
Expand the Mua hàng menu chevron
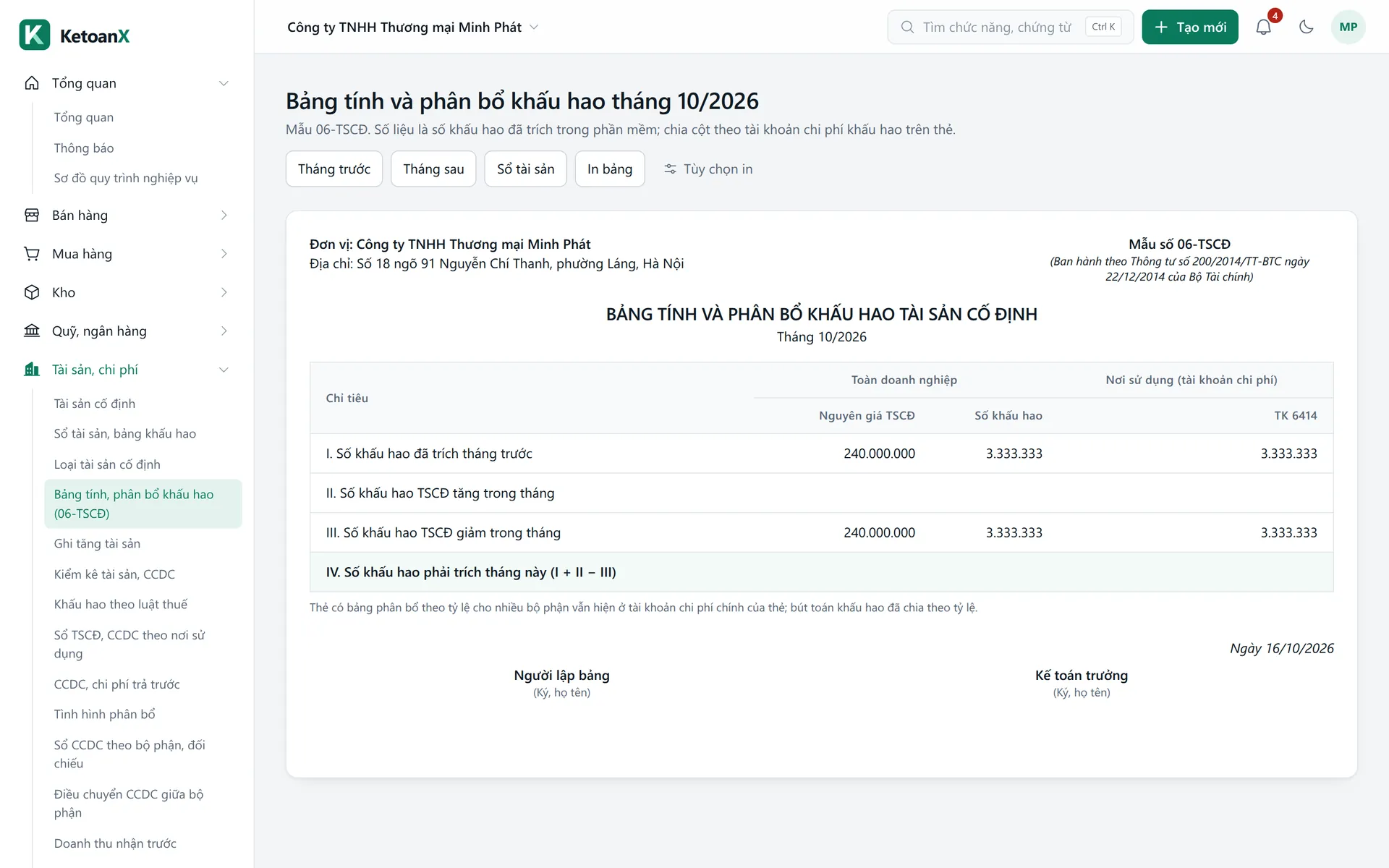[224, 254]
